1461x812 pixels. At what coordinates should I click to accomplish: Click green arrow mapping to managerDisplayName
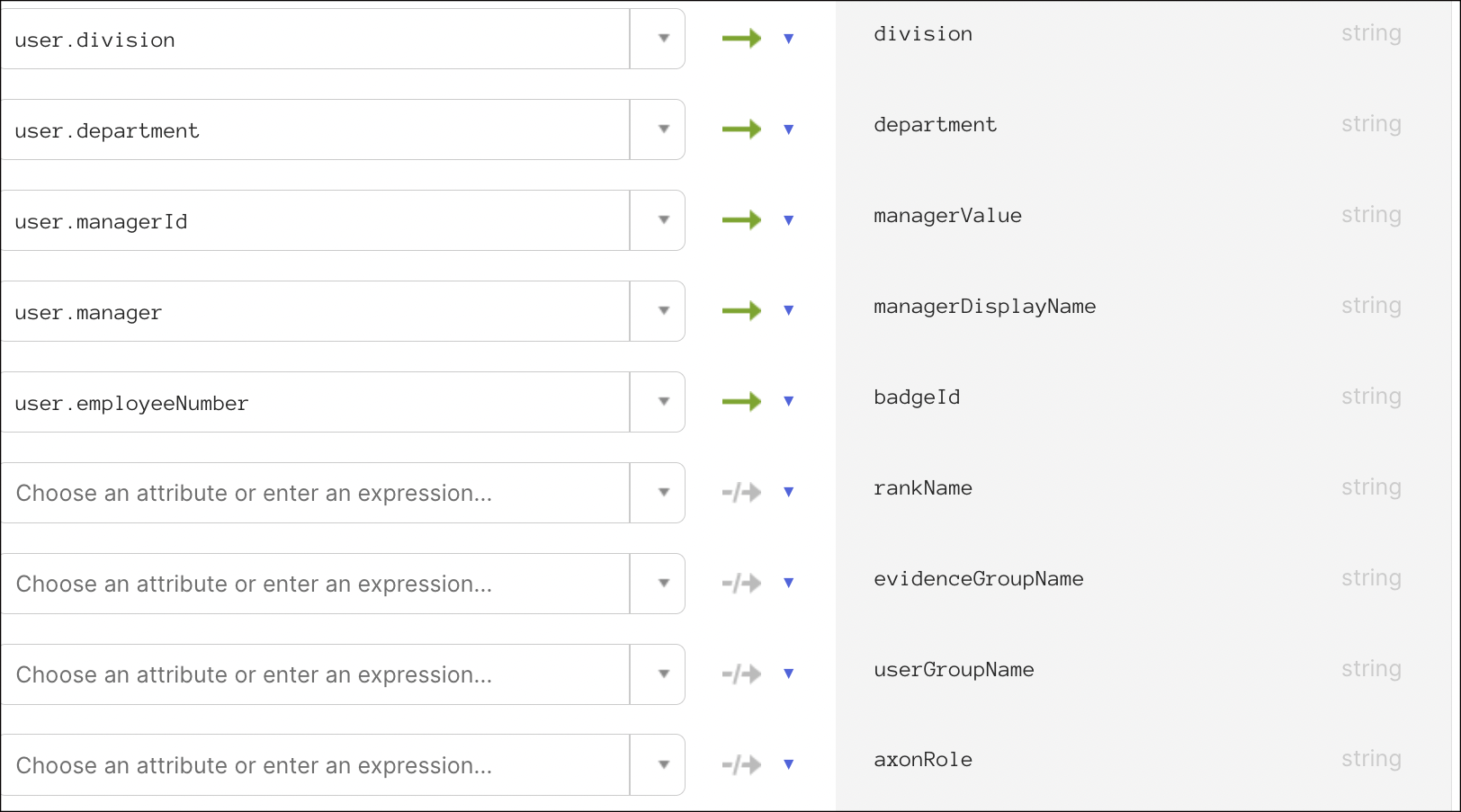pyautogui.click(x=741, y=311)
